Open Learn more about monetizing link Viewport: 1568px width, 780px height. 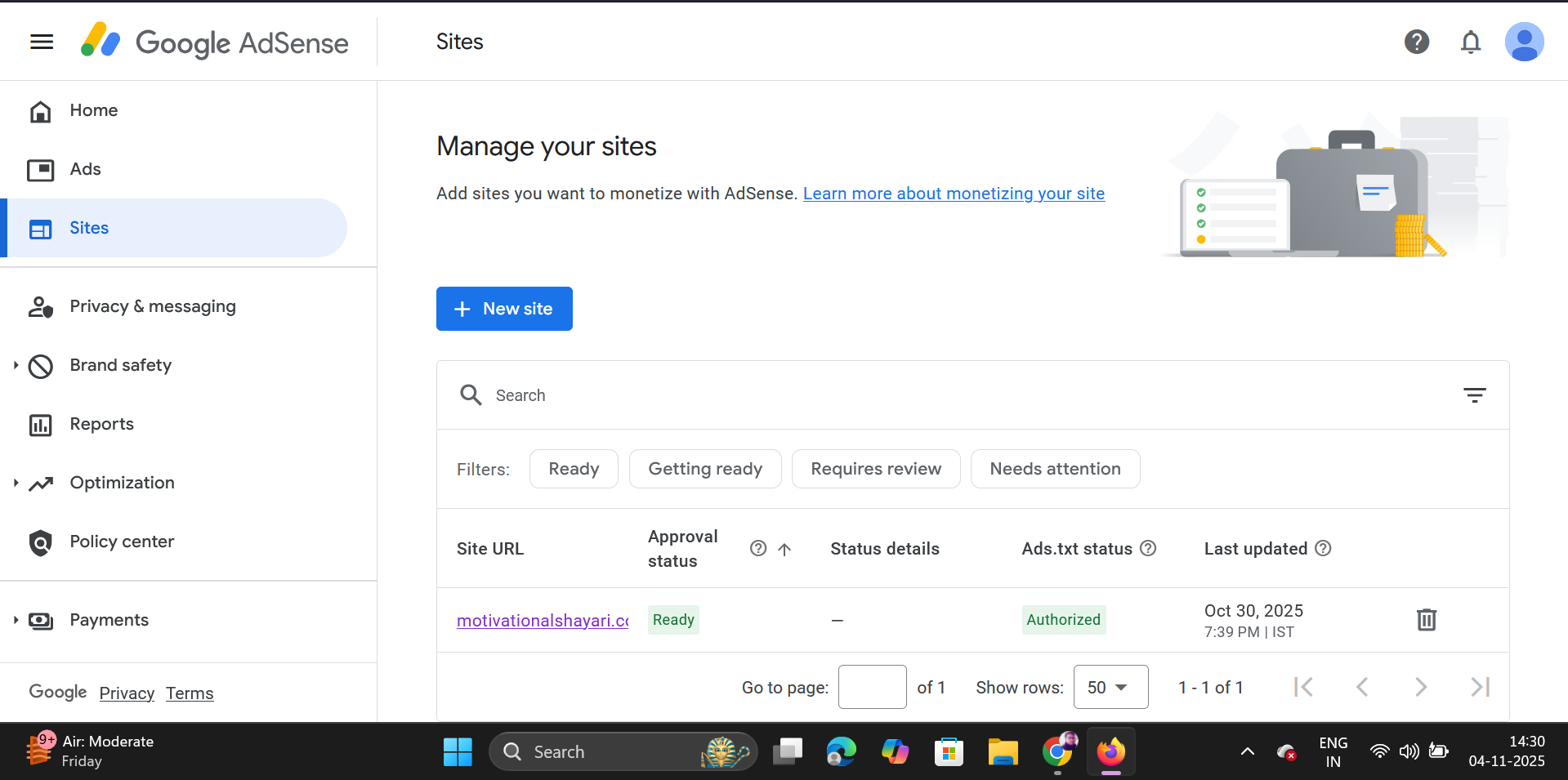click(953, 194)
